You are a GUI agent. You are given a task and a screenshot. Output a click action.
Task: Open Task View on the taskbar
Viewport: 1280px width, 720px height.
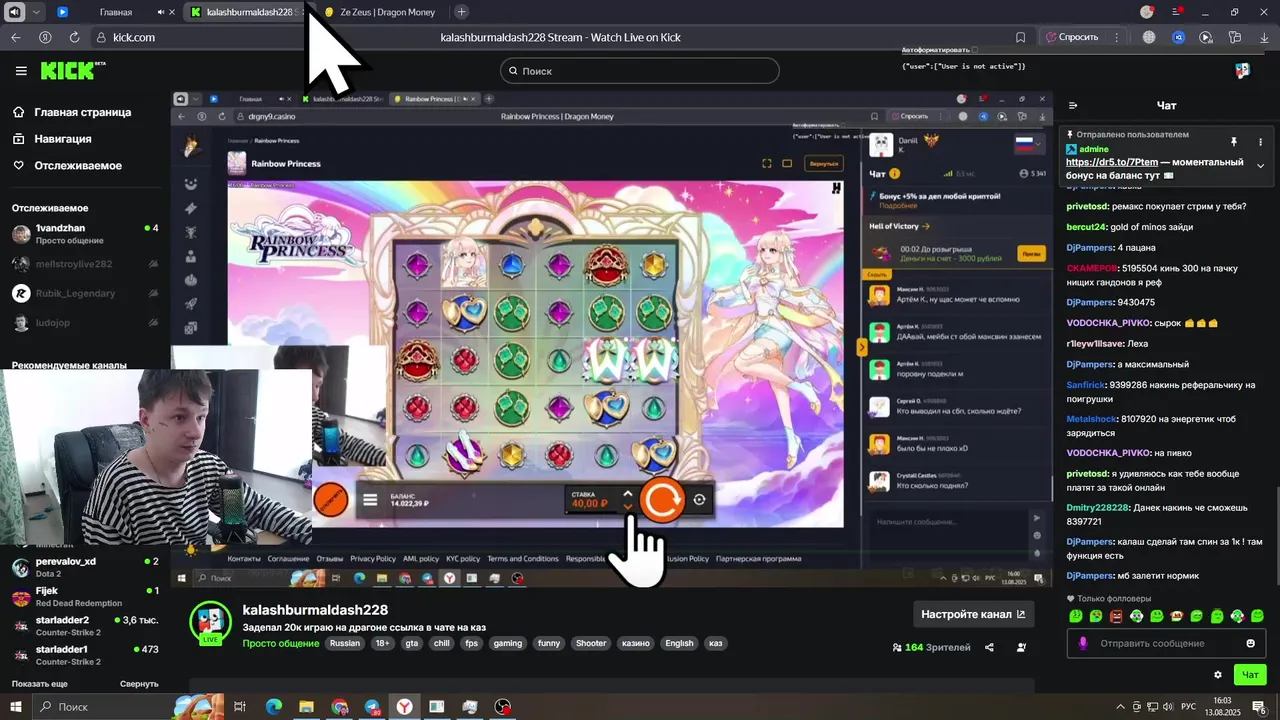[240, 707]
